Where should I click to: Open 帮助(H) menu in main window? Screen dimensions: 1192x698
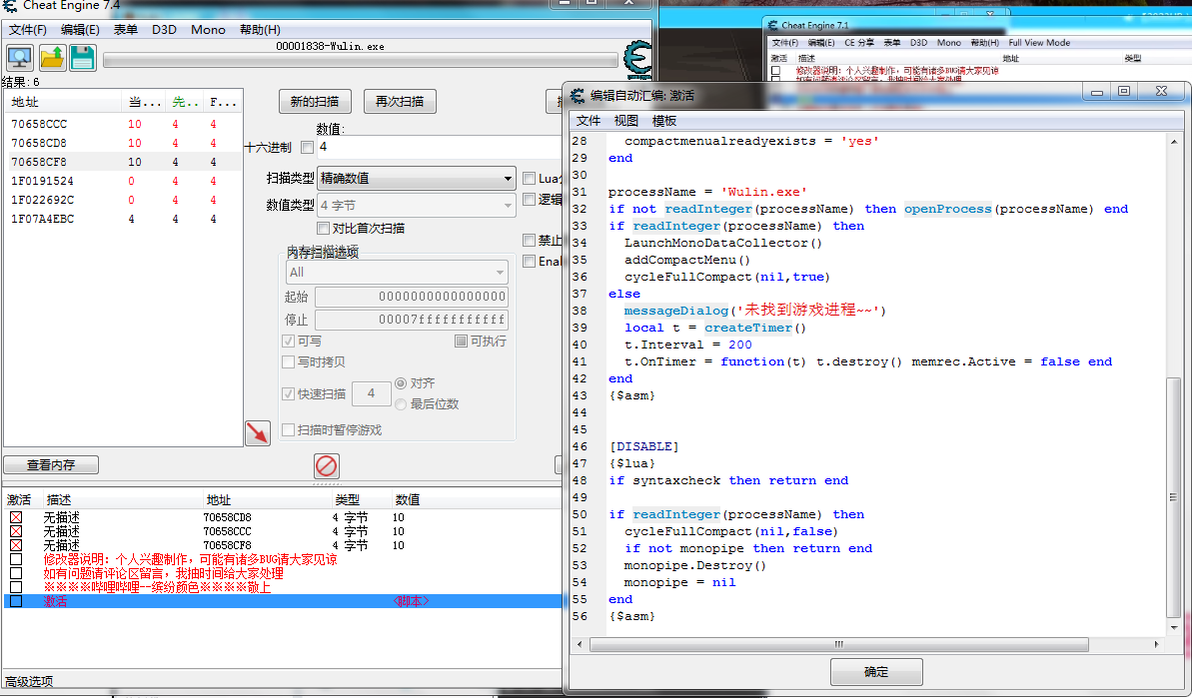tap(260, 30)
